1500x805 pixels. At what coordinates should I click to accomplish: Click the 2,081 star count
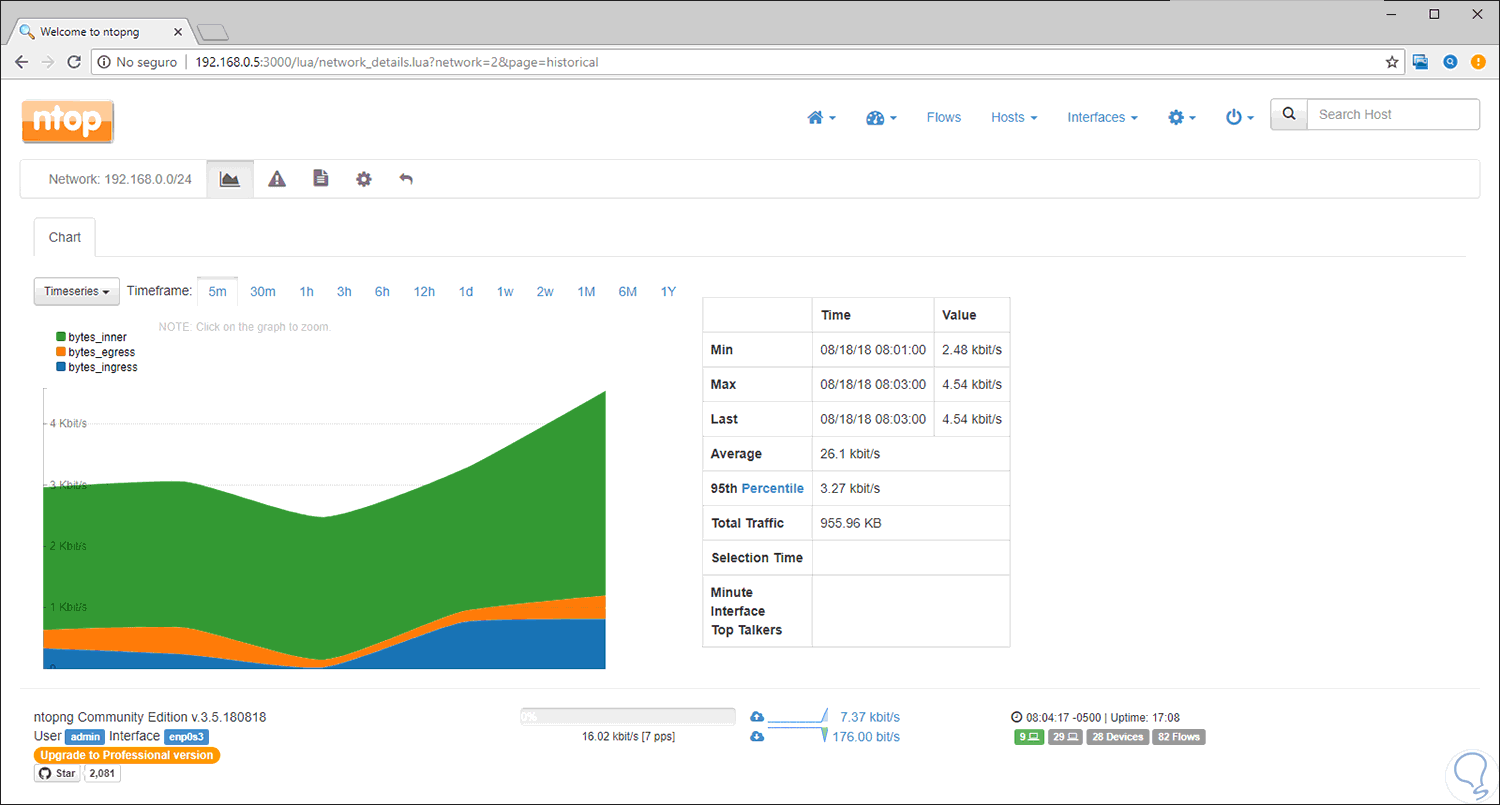(102, 773)
